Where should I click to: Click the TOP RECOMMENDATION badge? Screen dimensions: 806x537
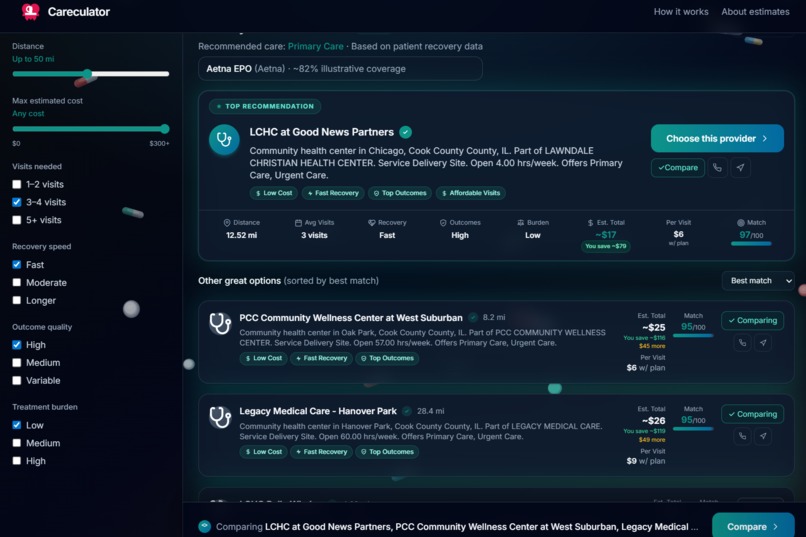coord(265,106)
